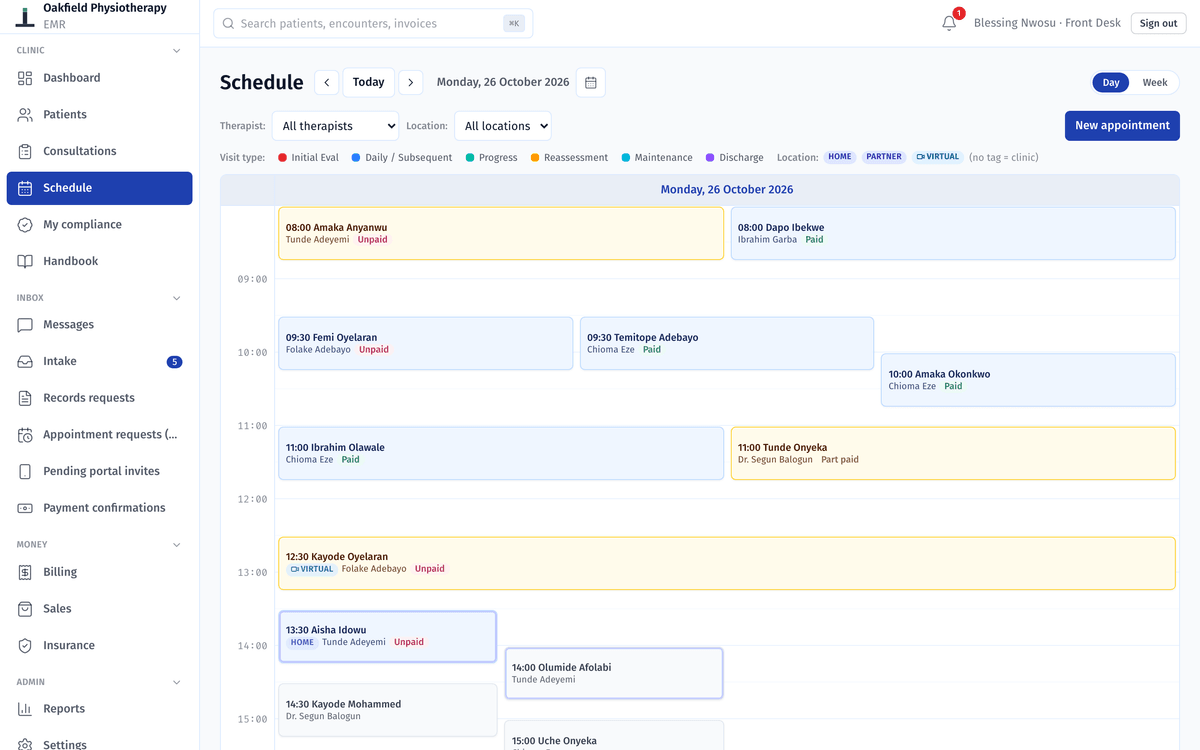
Task: Open the All therapists dropdown
Action: (x=335, y=126)
